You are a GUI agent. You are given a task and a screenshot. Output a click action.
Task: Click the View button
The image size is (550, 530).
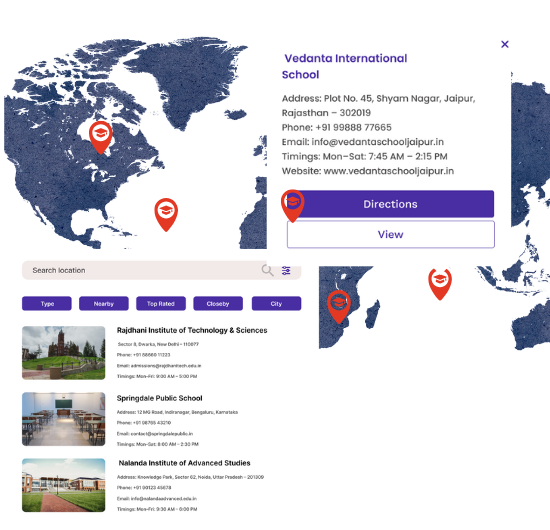click(391, 234)
